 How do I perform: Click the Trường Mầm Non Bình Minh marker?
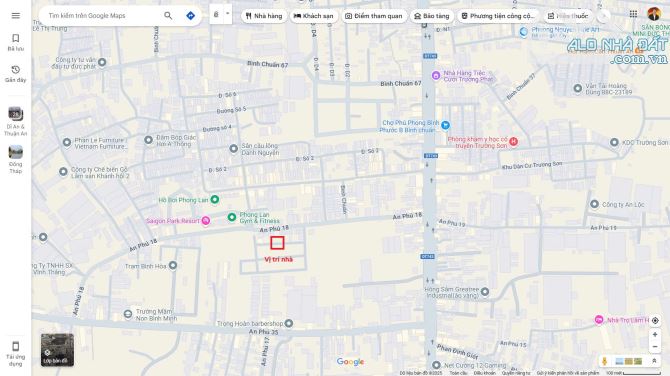(128, 314)
